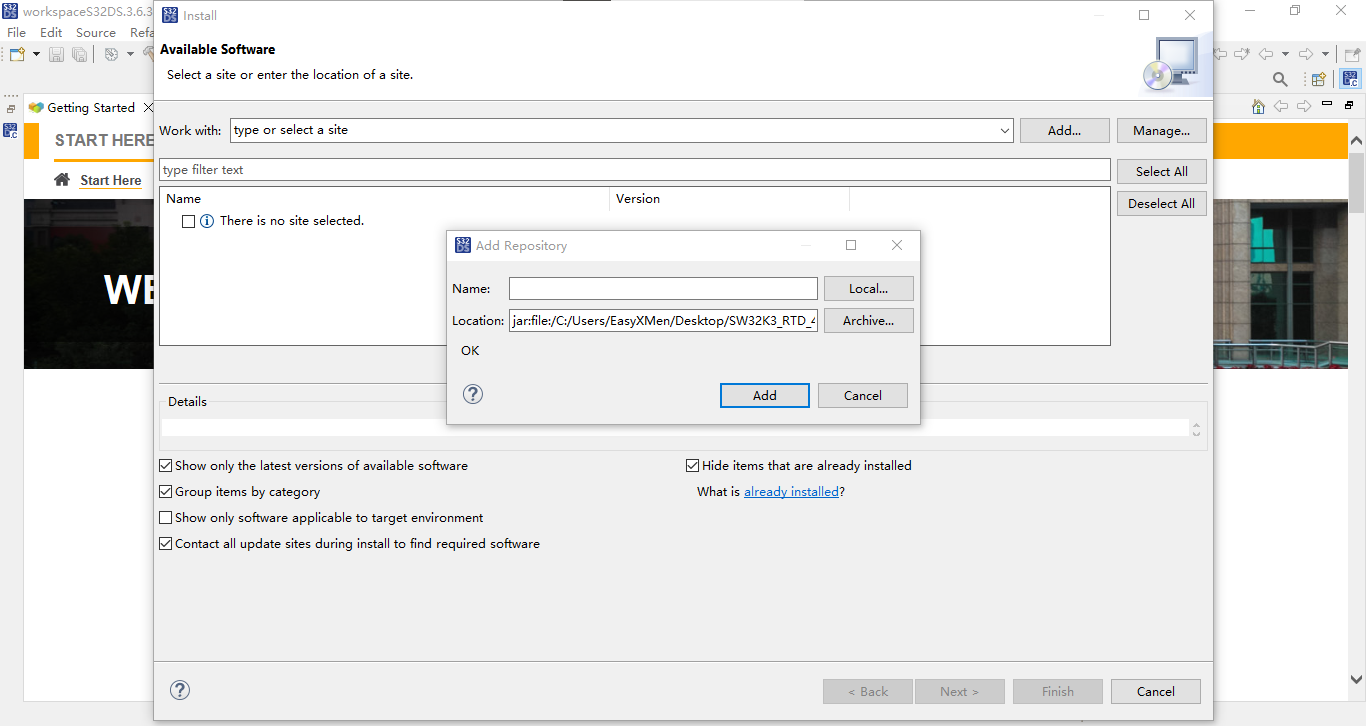Open the File menu
The width and height of the screenshot is (1366, 726).
coord(16,33)
